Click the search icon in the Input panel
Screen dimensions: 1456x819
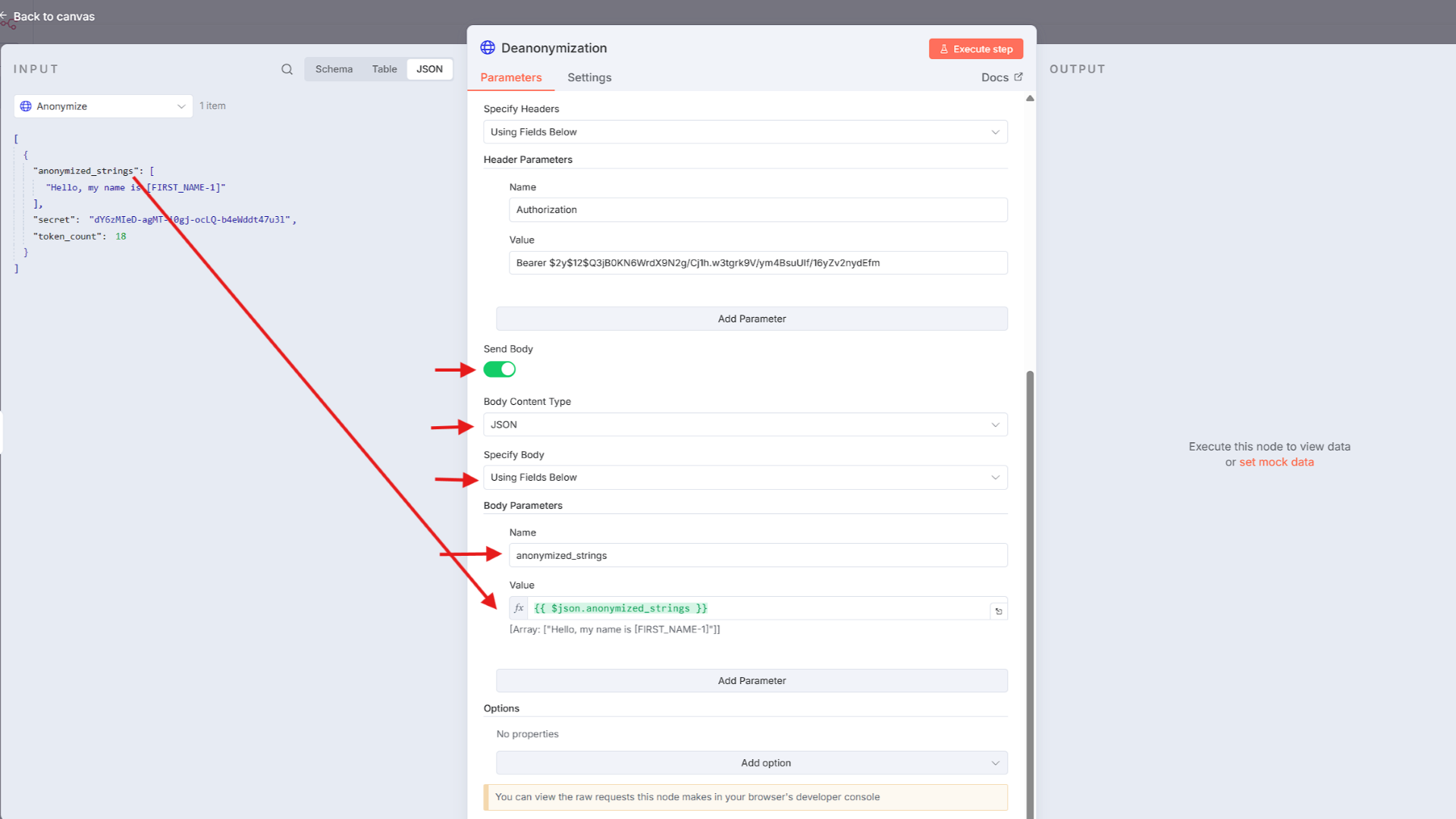tap(287, 69)
